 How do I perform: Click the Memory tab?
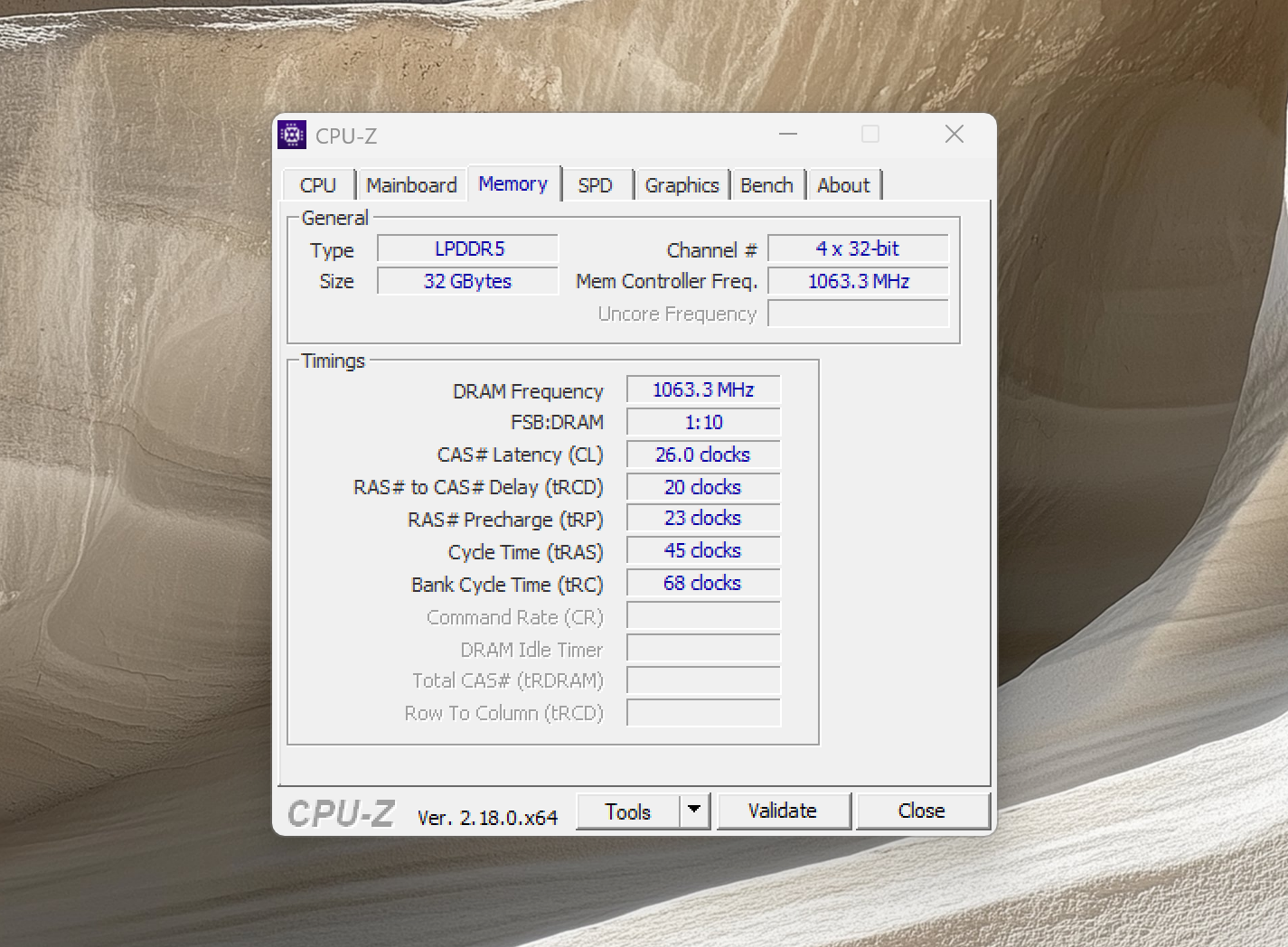tap(513, 184)
